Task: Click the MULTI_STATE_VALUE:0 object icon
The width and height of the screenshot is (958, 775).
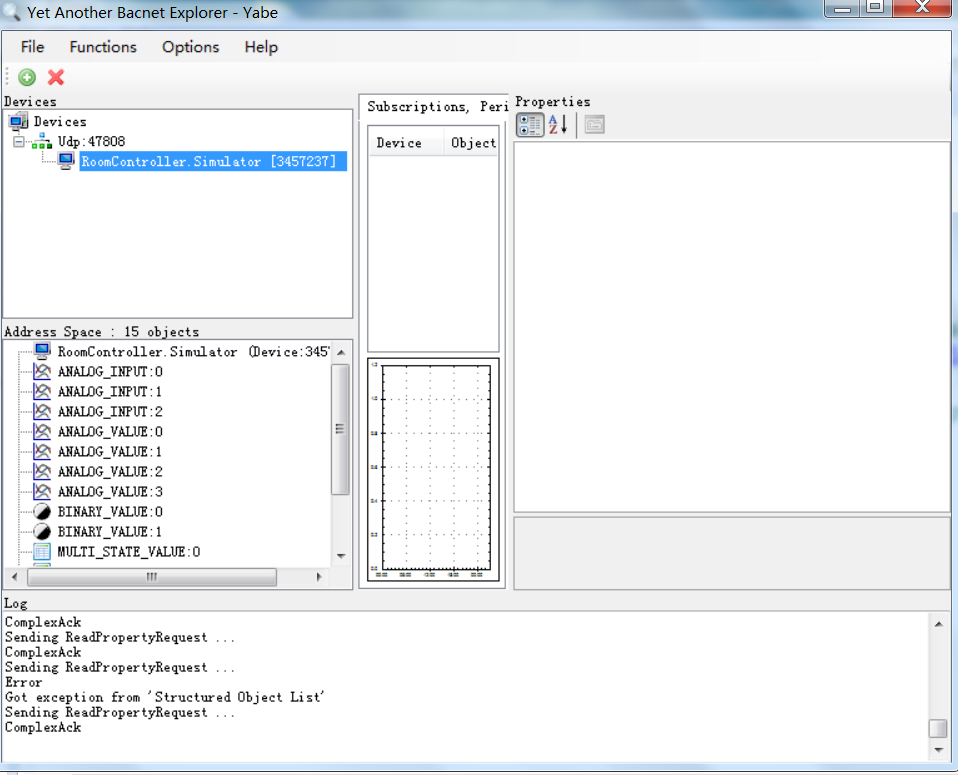Action: click(x=41, y=551)
